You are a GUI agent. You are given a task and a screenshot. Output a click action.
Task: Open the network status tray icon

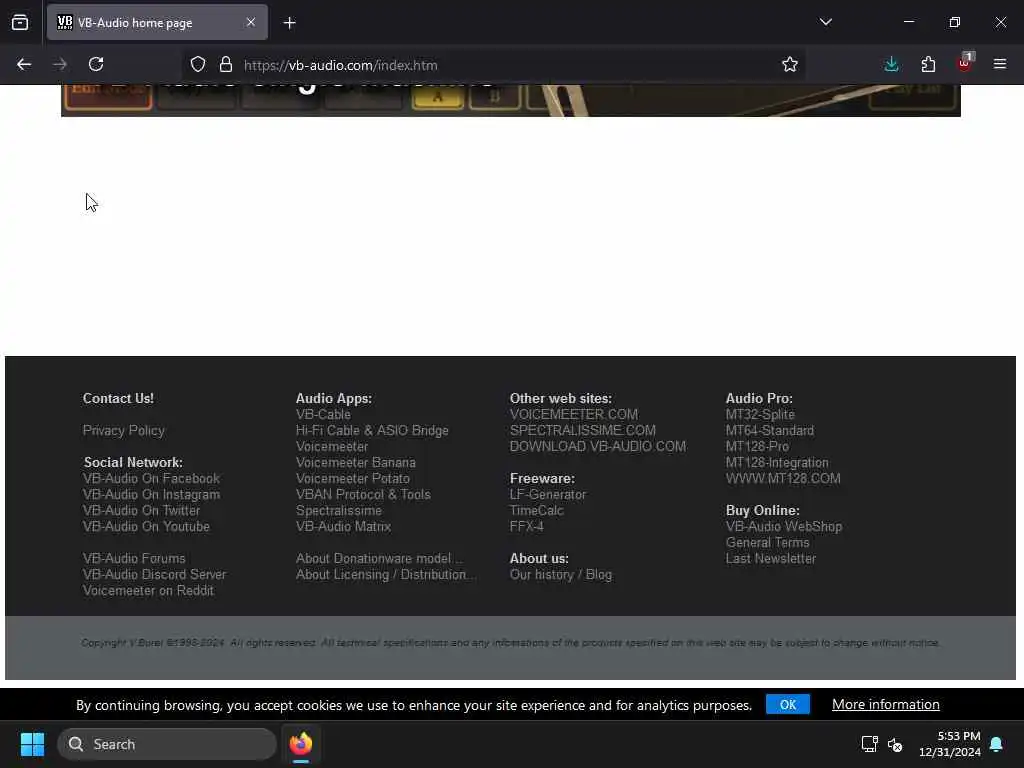[869, 744]
